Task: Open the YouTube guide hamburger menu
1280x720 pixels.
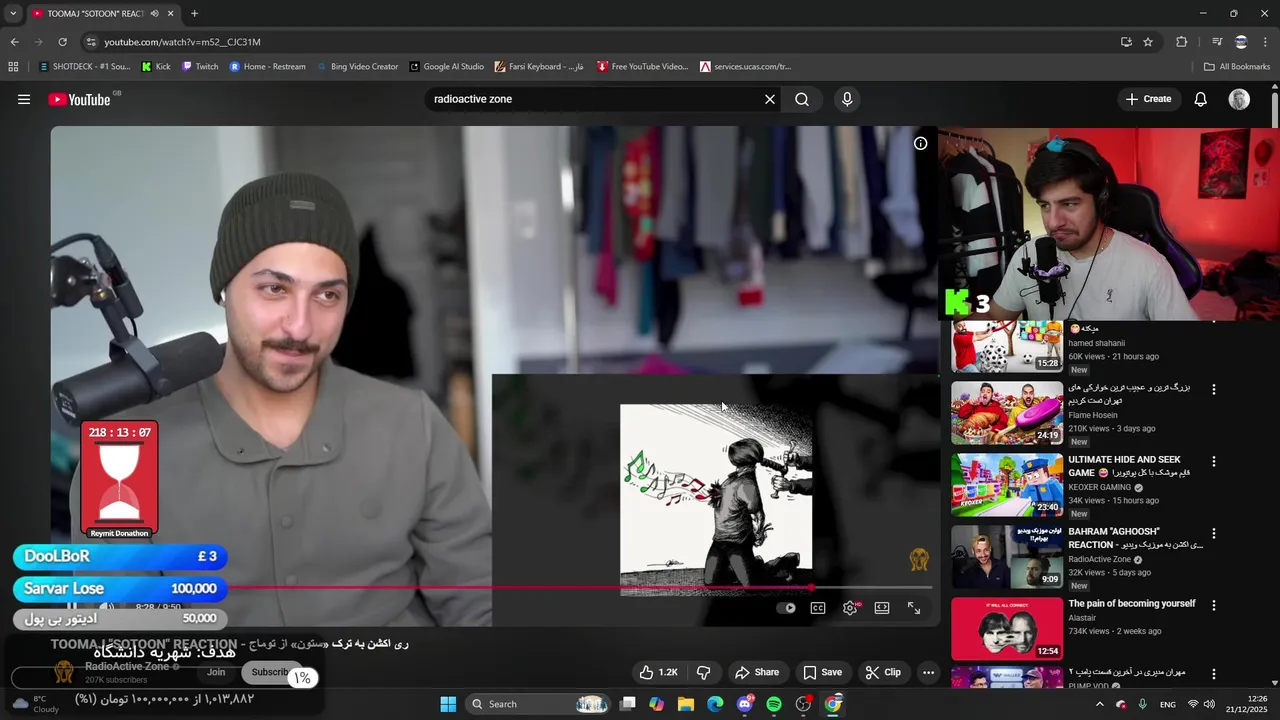Action: pos(24,99)
